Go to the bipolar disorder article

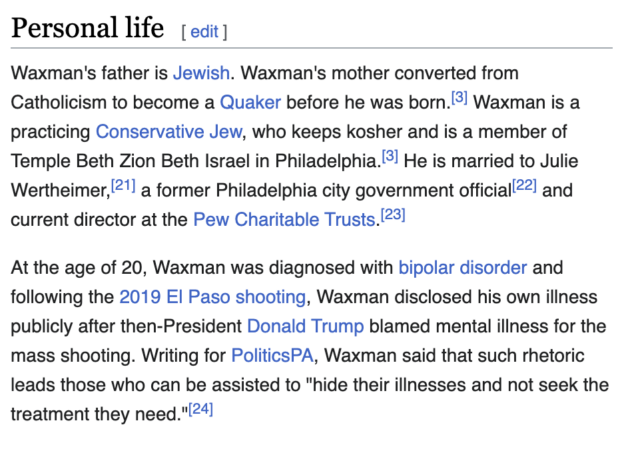(463, 268)
